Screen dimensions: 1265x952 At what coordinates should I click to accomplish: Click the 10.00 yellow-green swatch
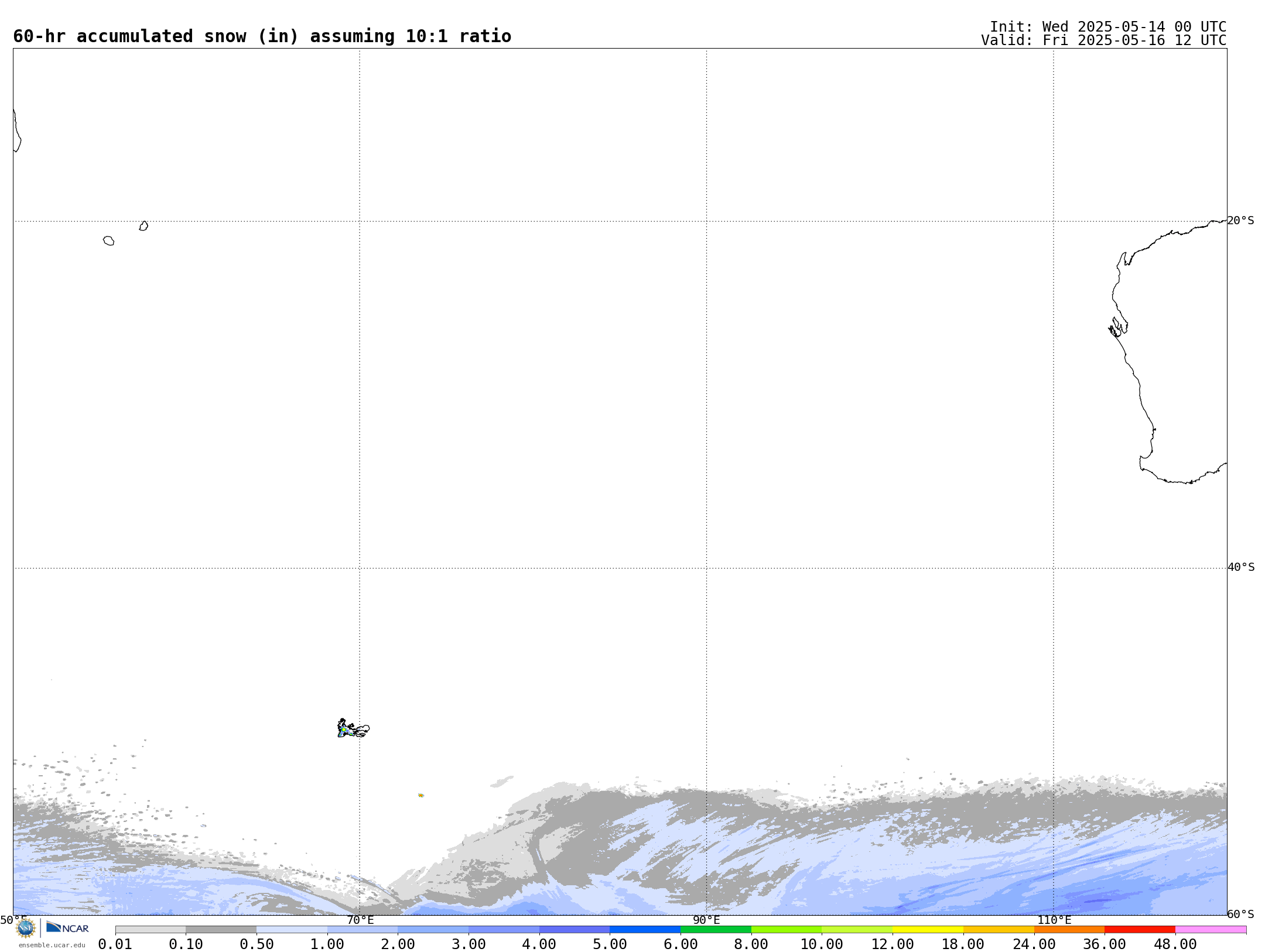[857, 930]
